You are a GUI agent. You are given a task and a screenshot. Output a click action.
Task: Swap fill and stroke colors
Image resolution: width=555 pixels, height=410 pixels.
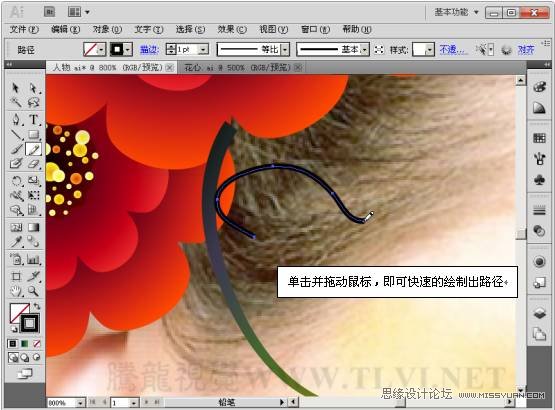click(37, 307)
